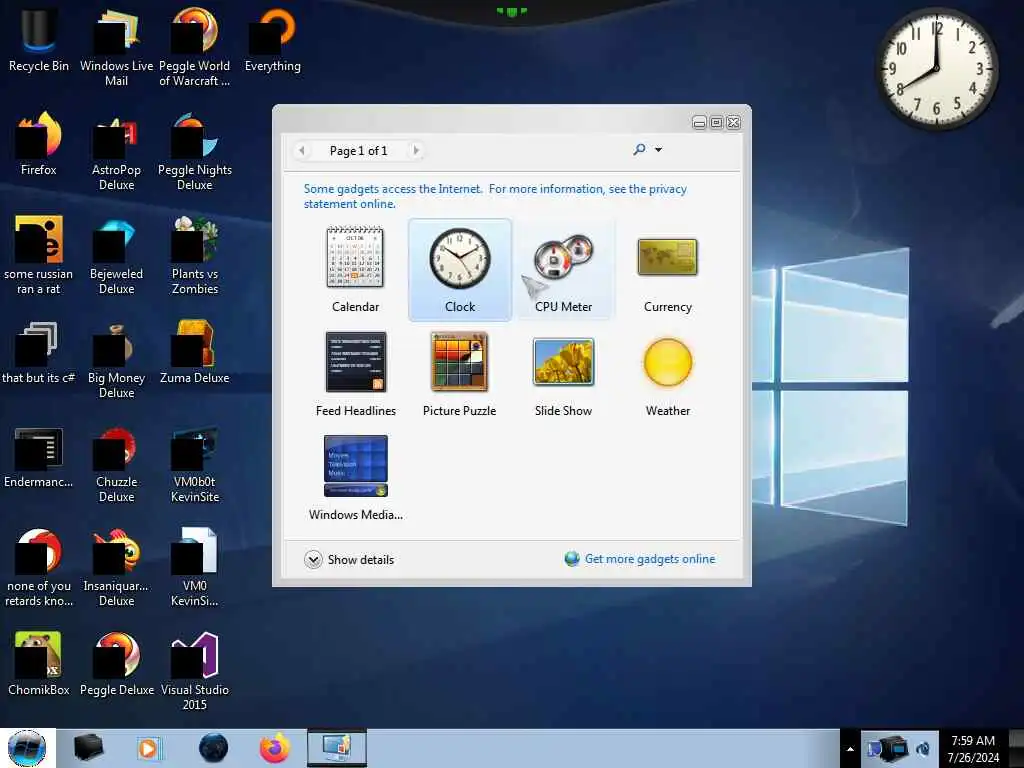This screenshot has height=768, width=1024.
Task: Click the gadget search magnifier icon
Action: coord(639,150)
